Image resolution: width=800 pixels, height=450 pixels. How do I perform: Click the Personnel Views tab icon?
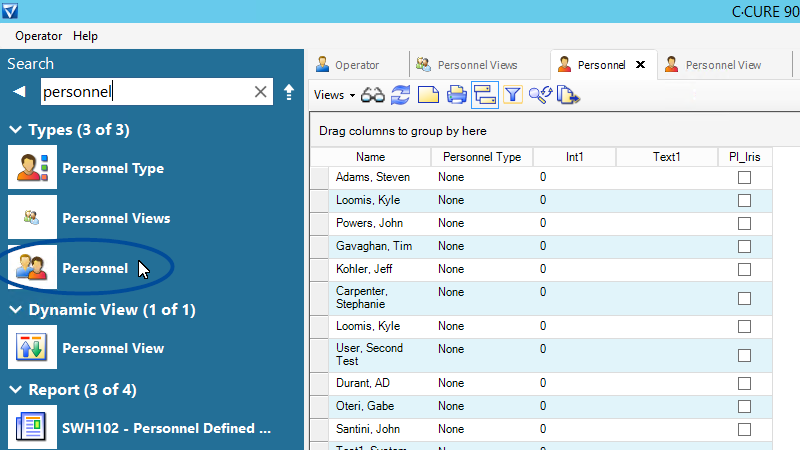tap(423, 64)
